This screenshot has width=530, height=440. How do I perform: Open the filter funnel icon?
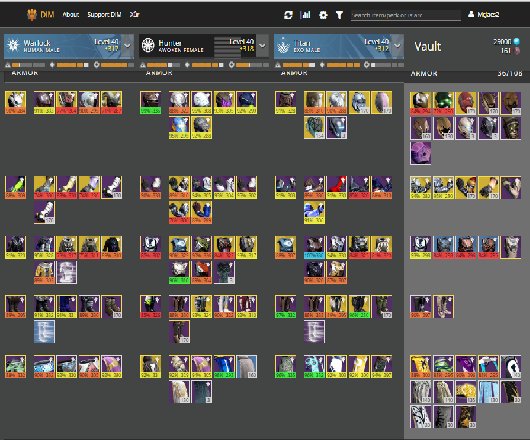(x=339, y=15)
